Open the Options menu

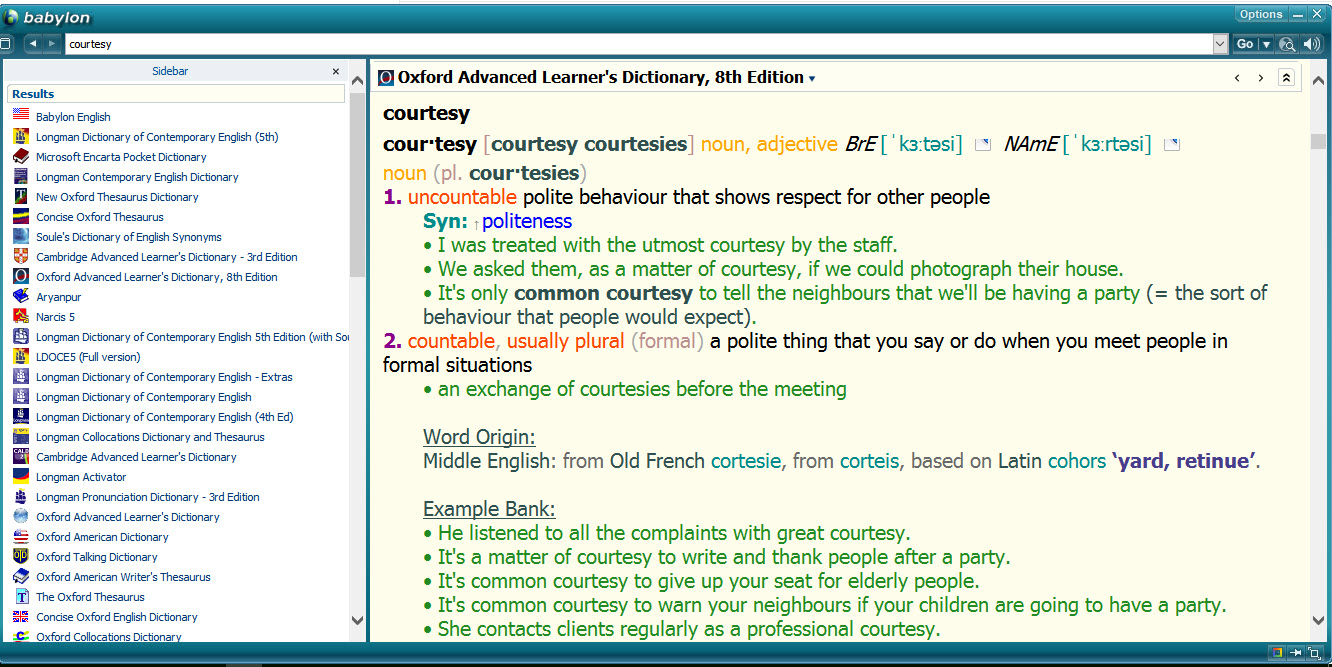coord(1261,14)
